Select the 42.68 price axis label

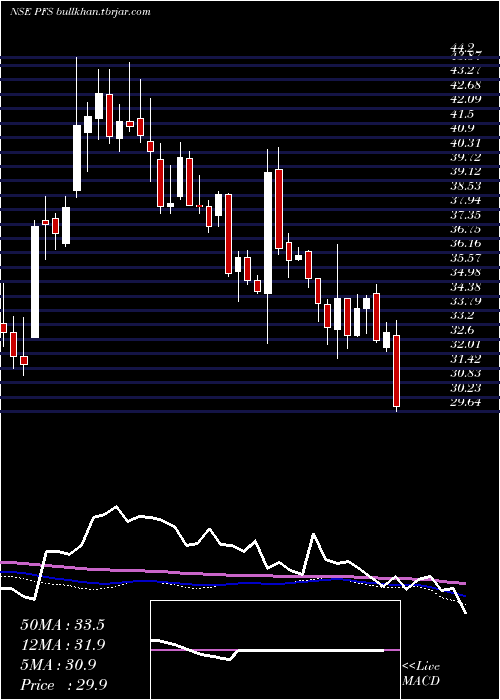coord(465,85)
